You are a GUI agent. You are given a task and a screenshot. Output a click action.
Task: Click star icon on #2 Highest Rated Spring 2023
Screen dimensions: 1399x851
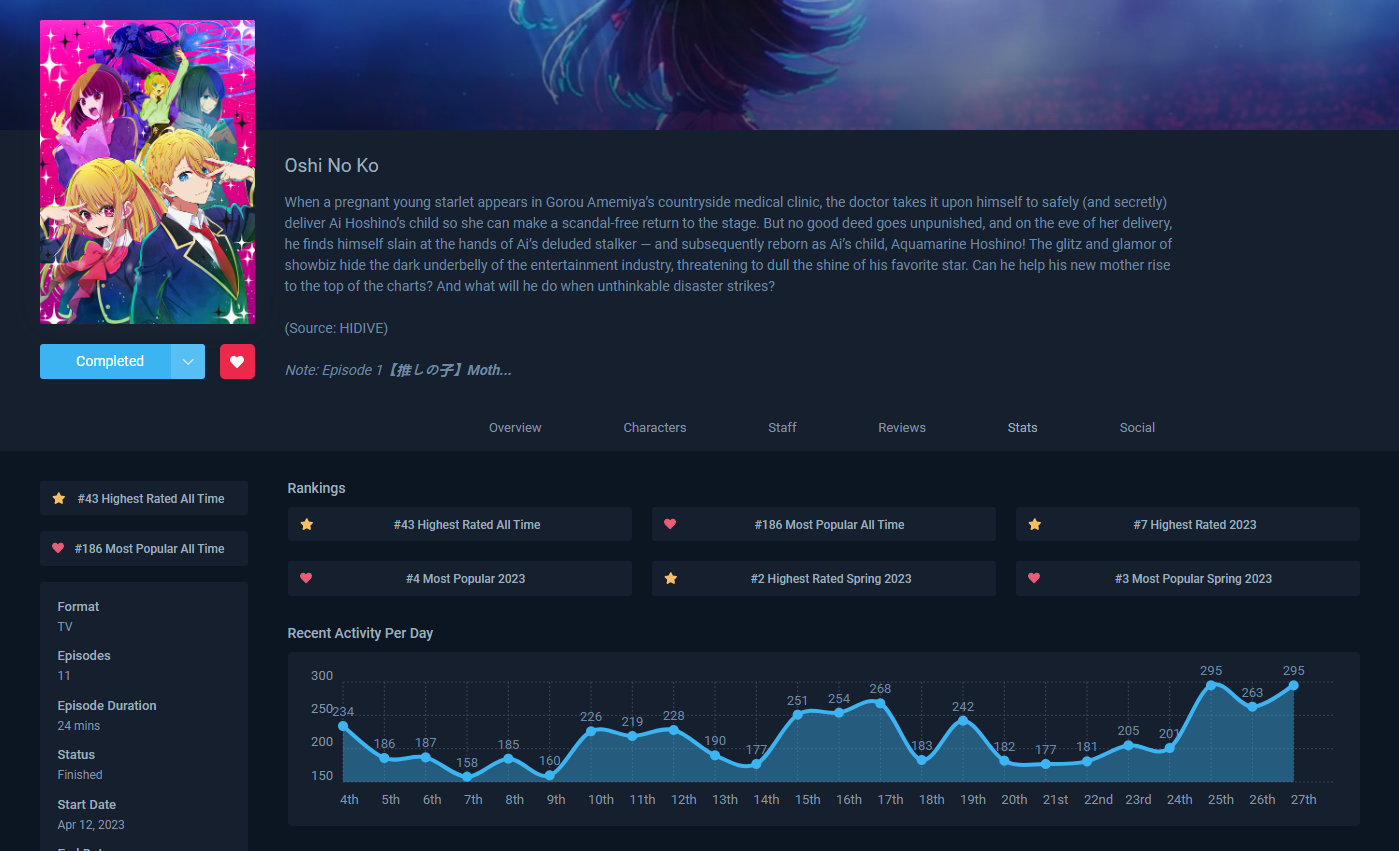click(671, 578)
